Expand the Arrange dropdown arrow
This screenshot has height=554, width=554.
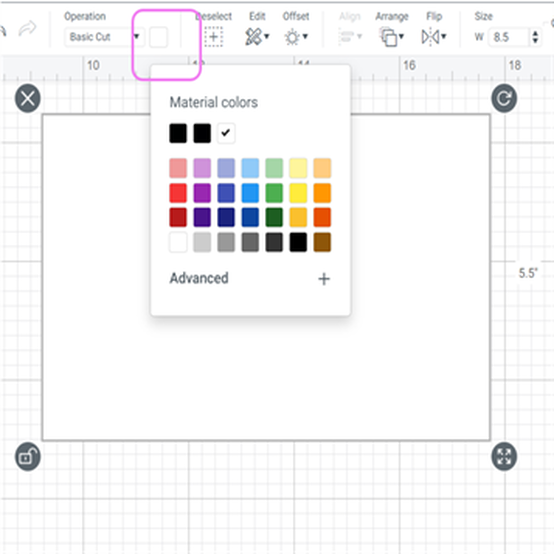point(401,36)
